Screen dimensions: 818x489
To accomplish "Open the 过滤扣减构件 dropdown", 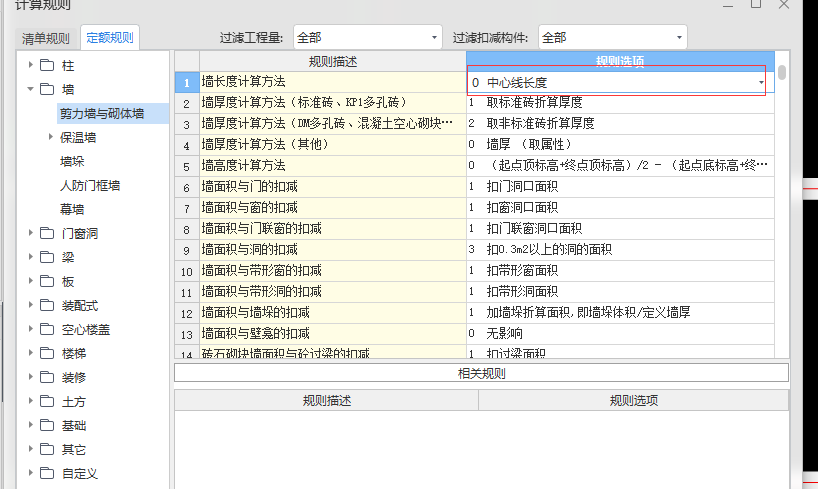I will pos(612,38).
